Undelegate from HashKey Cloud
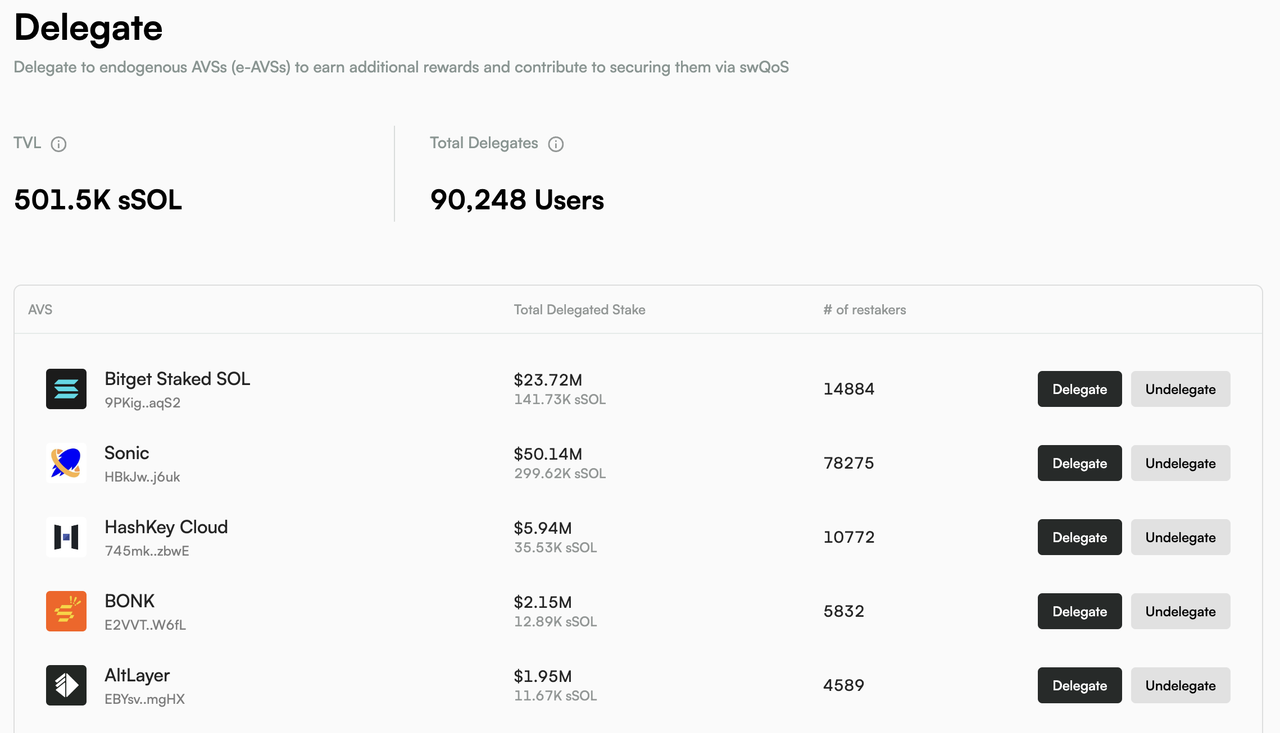 (x=1180, y=537)
